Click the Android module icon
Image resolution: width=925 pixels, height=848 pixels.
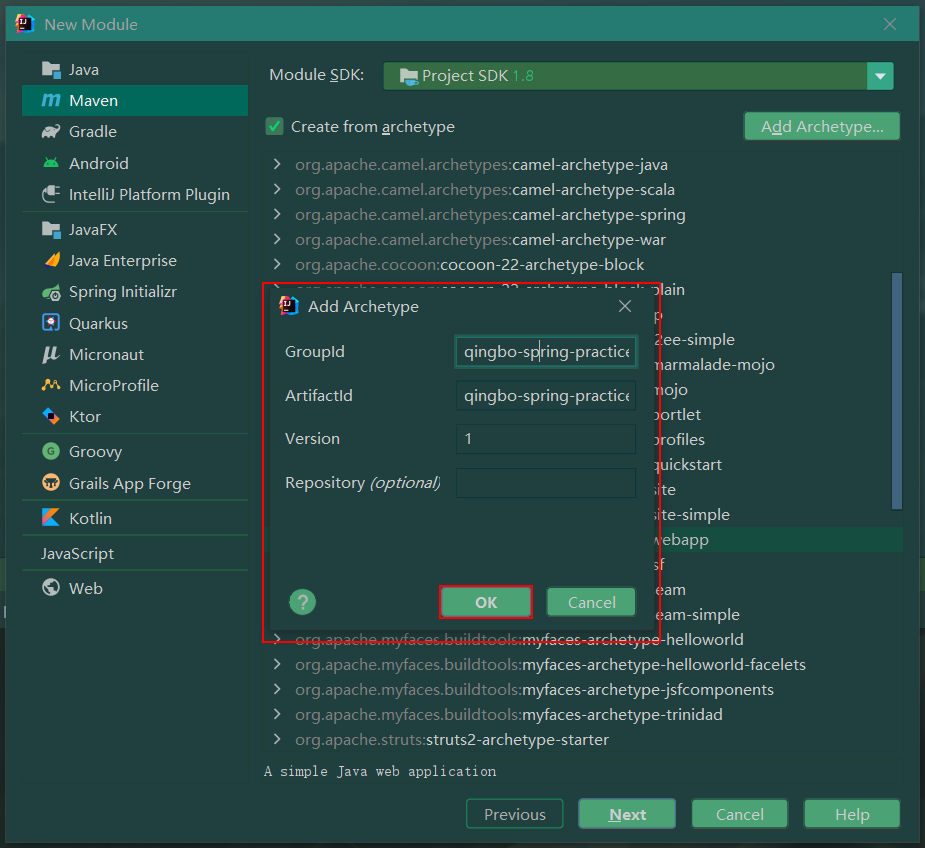[50, 163]
